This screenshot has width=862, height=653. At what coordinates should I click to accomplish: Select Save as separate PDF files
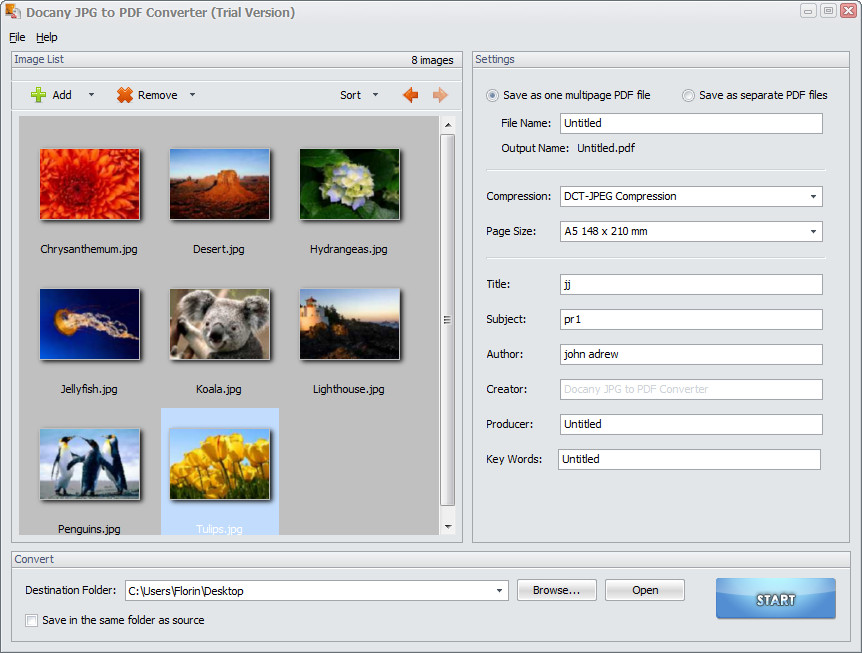[x=688, y=95]
